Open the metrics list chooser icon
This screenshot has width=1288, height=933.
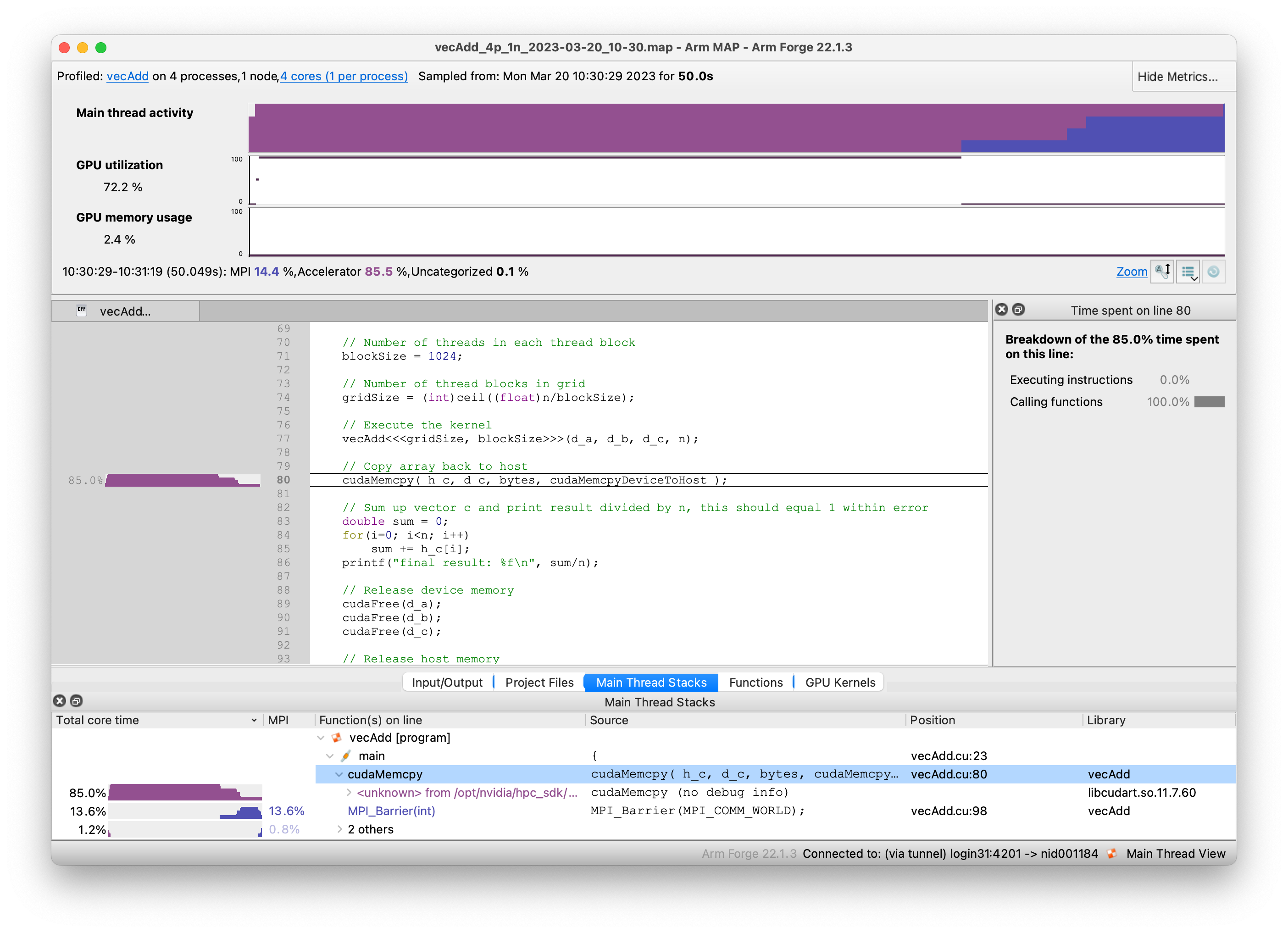pos(1188,272)
